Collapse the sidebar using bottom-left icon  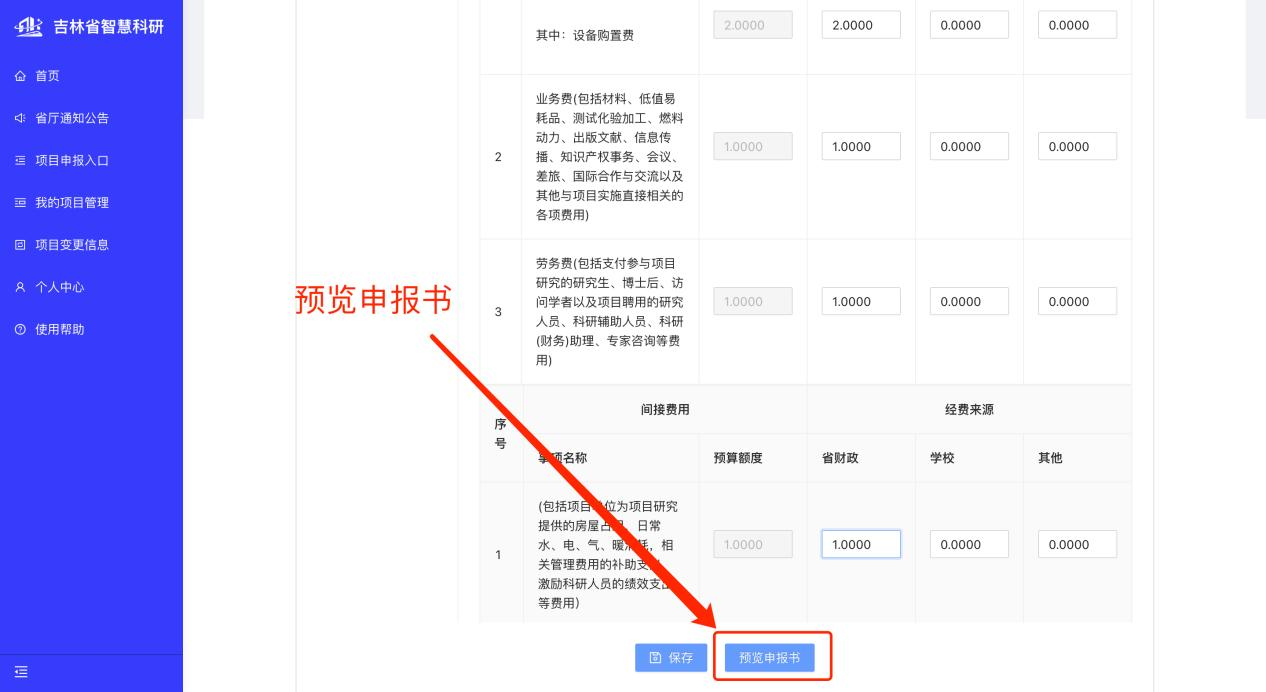tap(20, 673)
